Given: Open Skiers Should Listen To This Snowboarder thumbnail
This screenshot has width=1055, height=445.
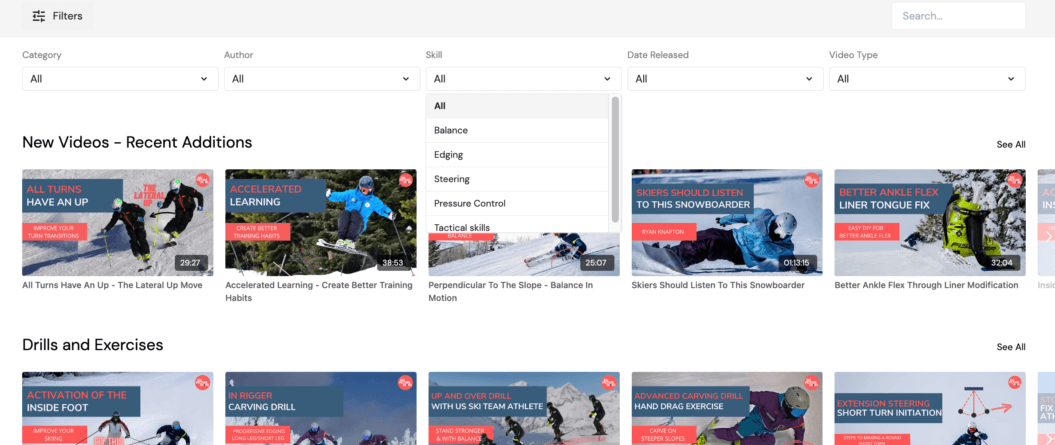Looking at the screenshot, I should (x=727, y=222).
